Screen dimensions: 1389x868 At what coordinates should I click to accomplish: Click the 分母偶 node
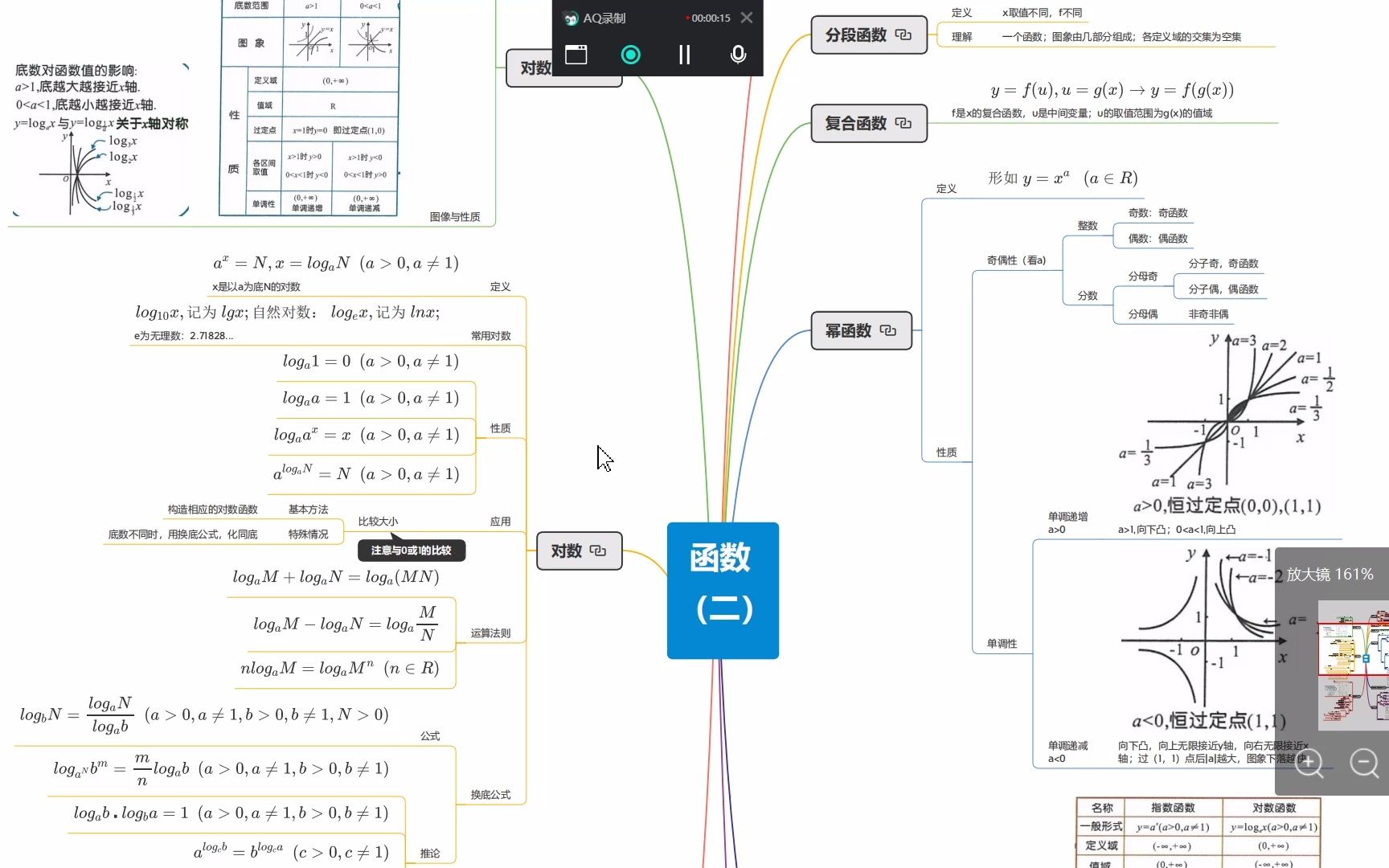point(1142,314)
